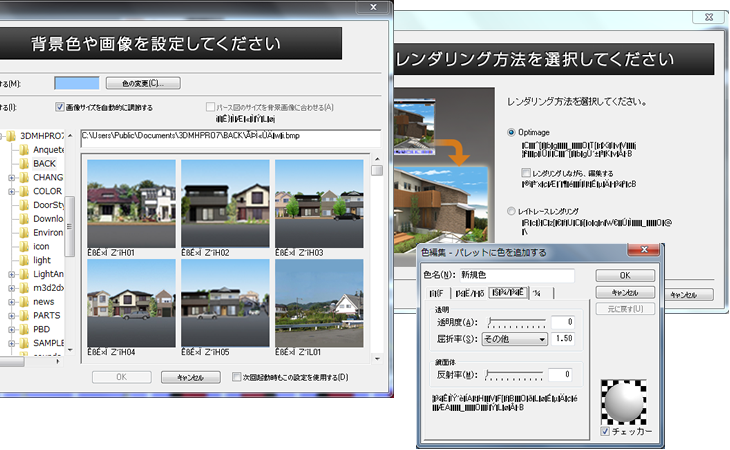The image size is (730, 450).
Task: Select the first house background thumbnail
Action: (x=131, y=203)
